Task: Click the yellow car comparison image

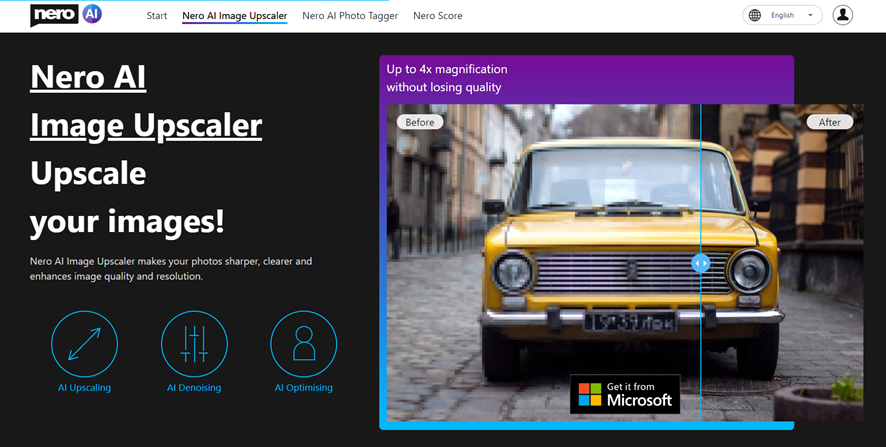Action: pyautogui.click(x=625, y=263)
